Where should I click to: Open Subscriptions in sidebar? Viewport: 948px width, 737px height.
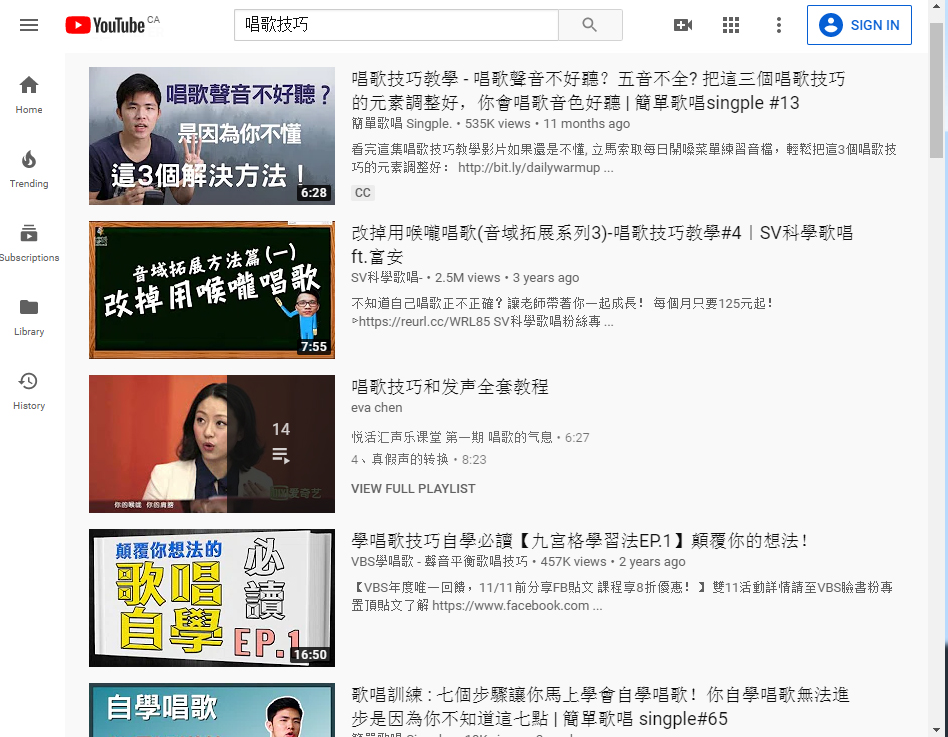(x=29, y=243)
